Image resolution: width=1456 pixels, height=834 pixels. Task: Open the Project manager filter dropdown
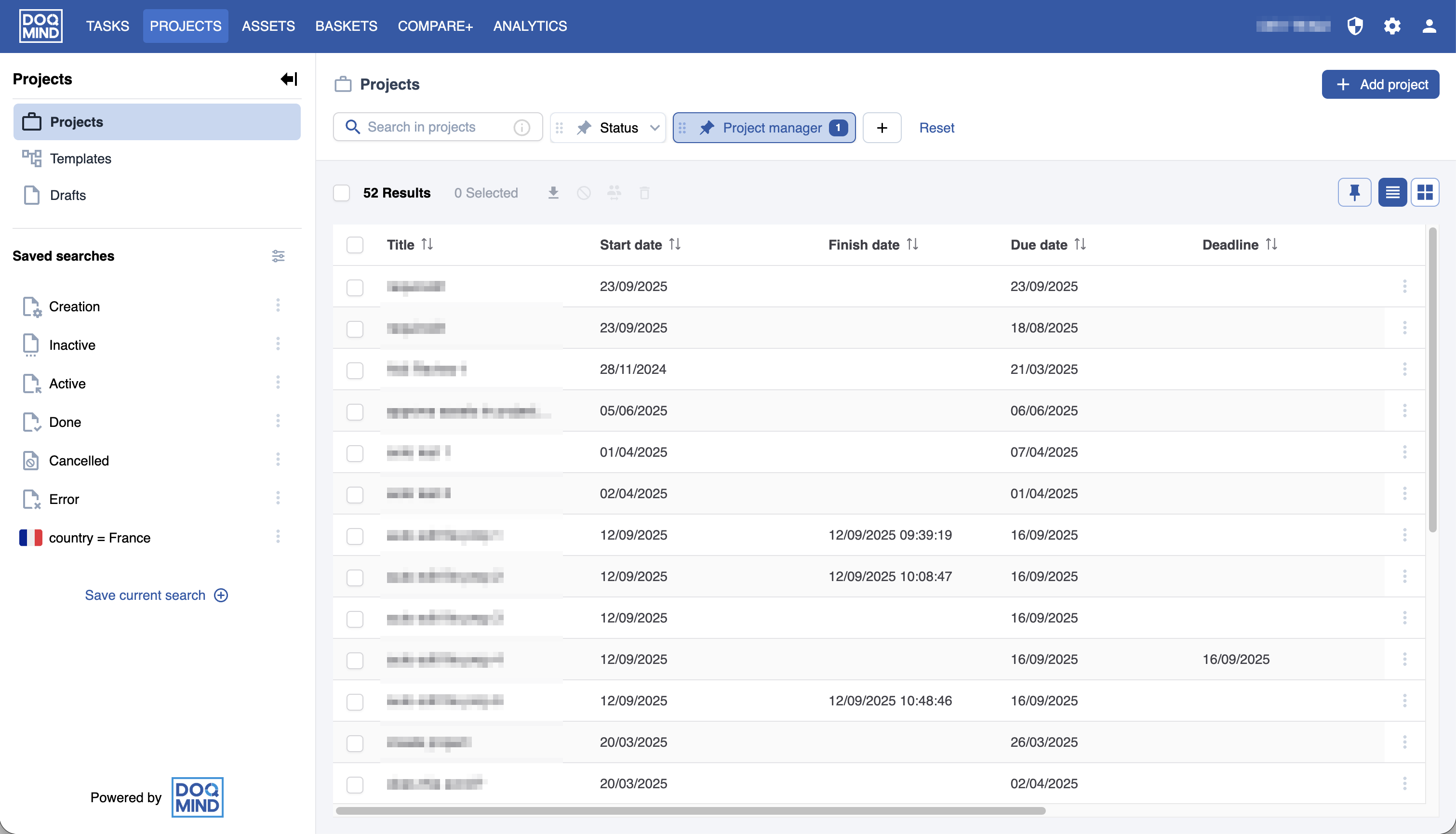point(764,127)
